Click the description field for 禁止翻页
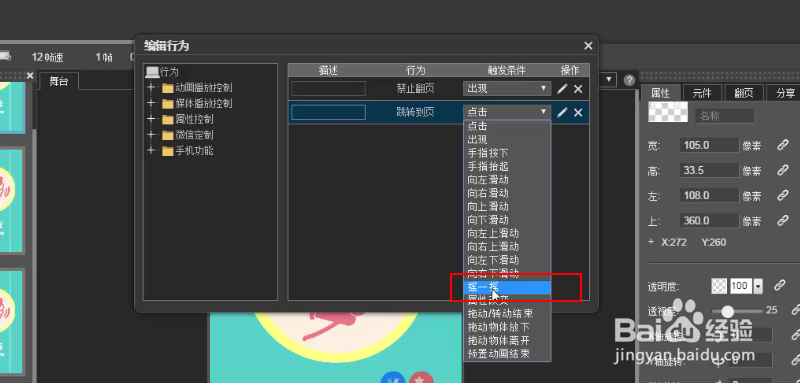This screenshot has width=800, height=383. (328, 89)
